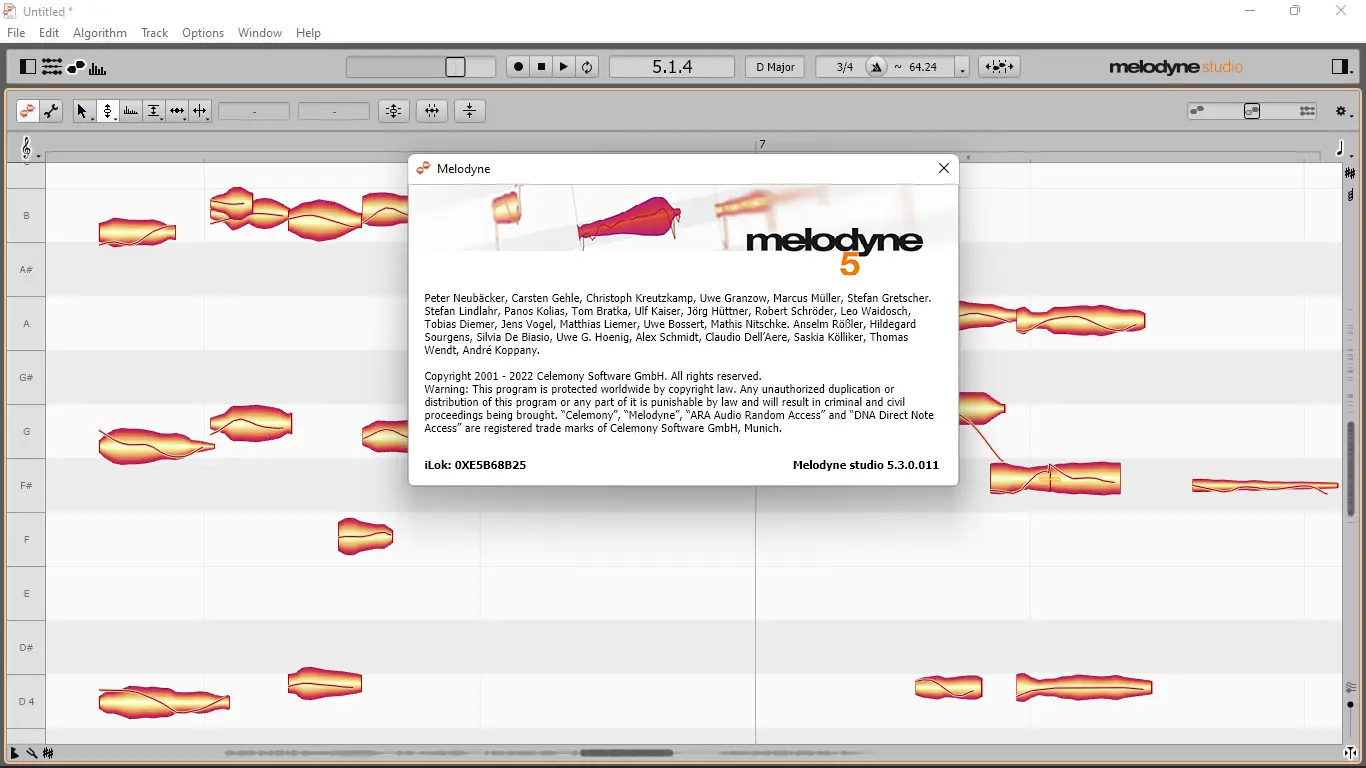Open the mixer view icon
Viewport: 1366px width, 768px height.
[x=52, y=67]
